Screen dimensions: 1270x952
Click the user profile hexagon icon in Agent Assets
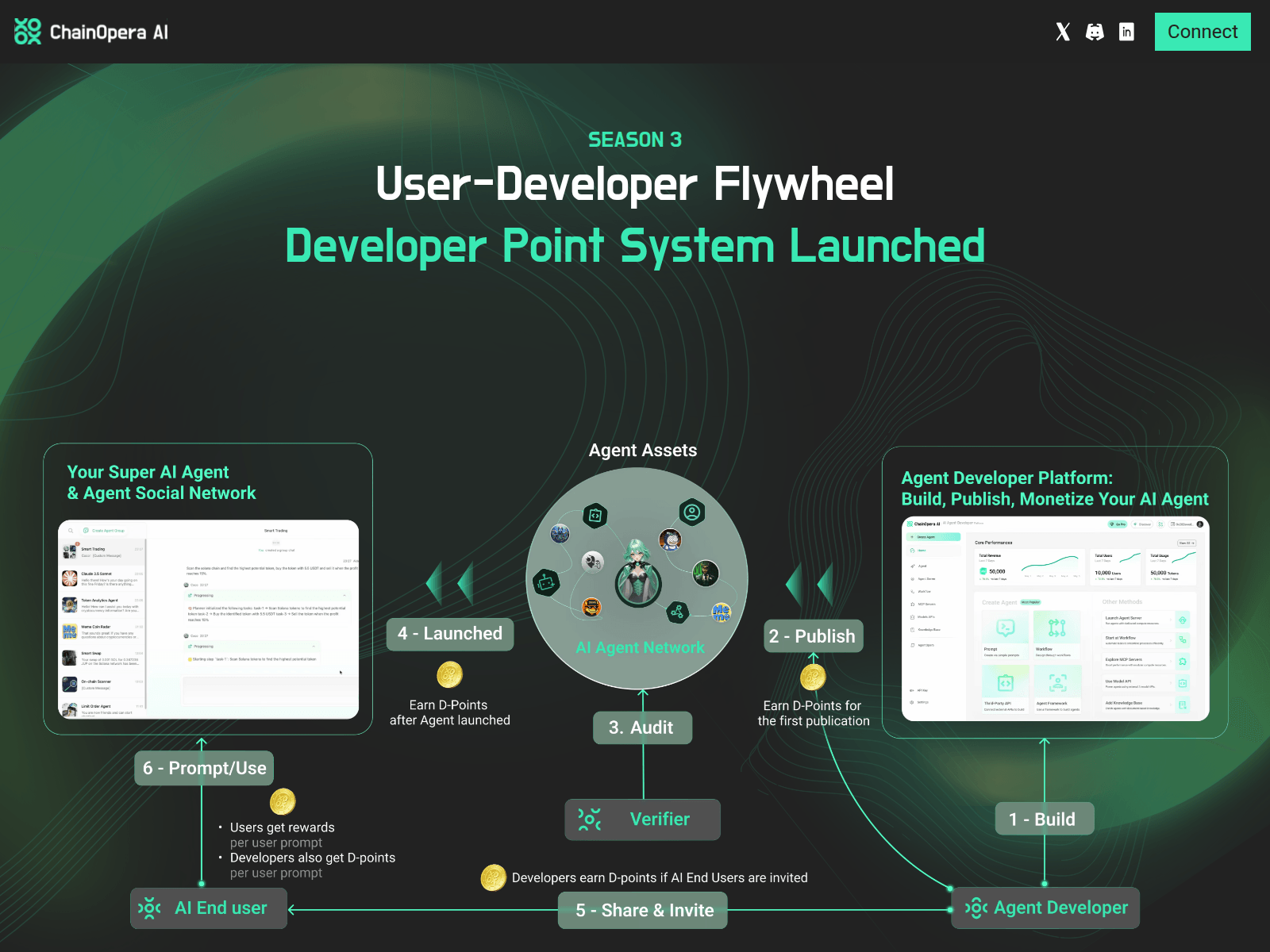692,512
